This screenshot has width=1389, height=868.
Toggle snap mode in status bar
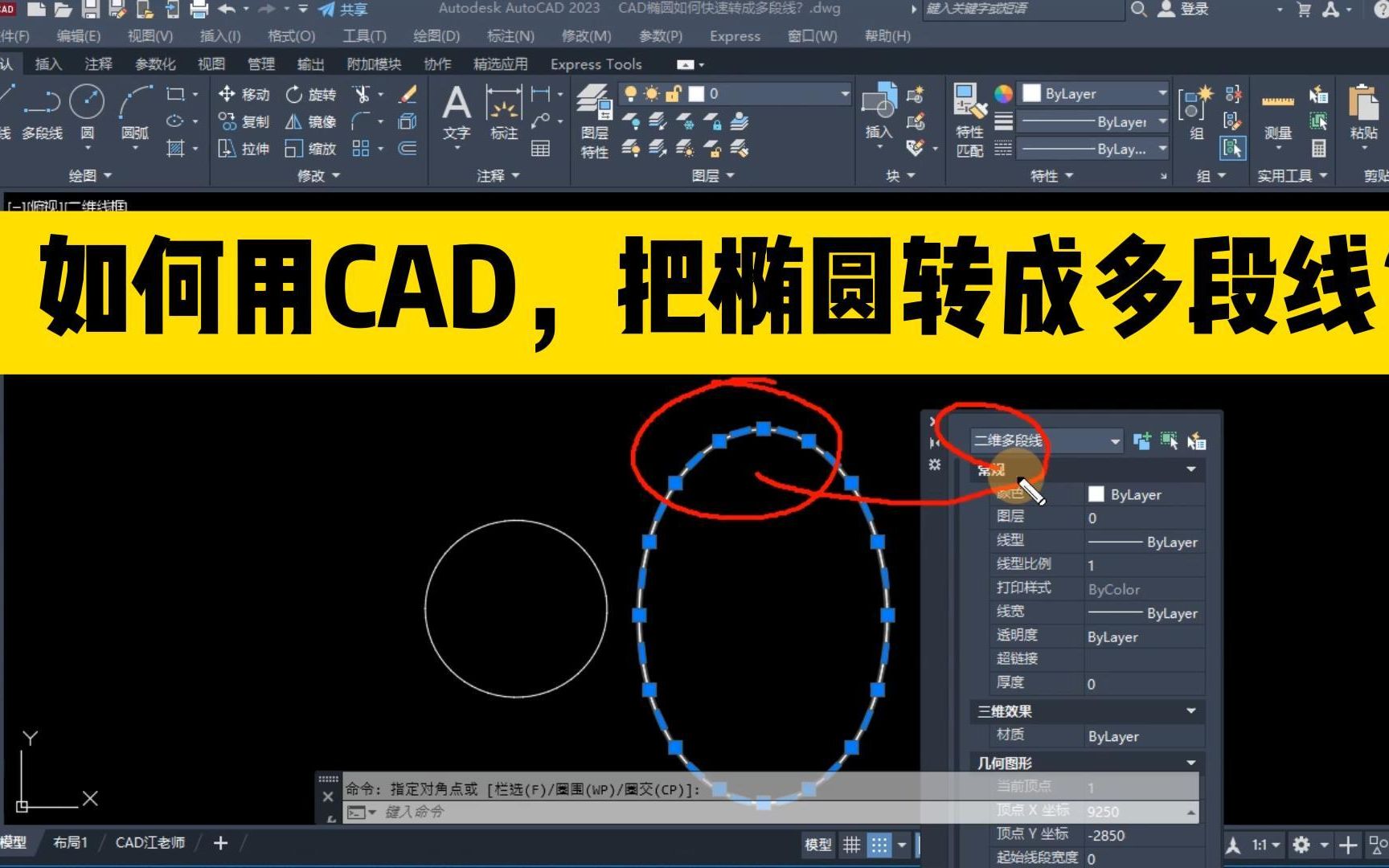[880, 845]
